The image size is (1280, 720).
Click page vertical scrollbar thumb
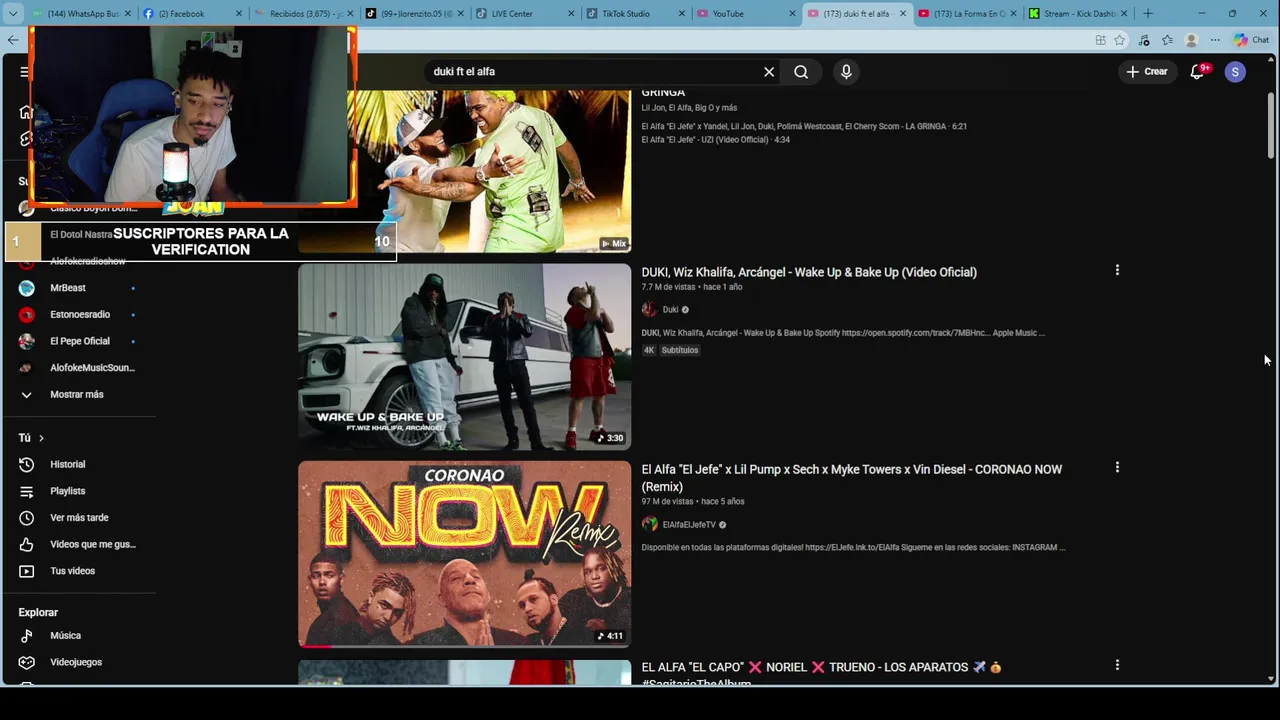click(x=1272, y=126)
